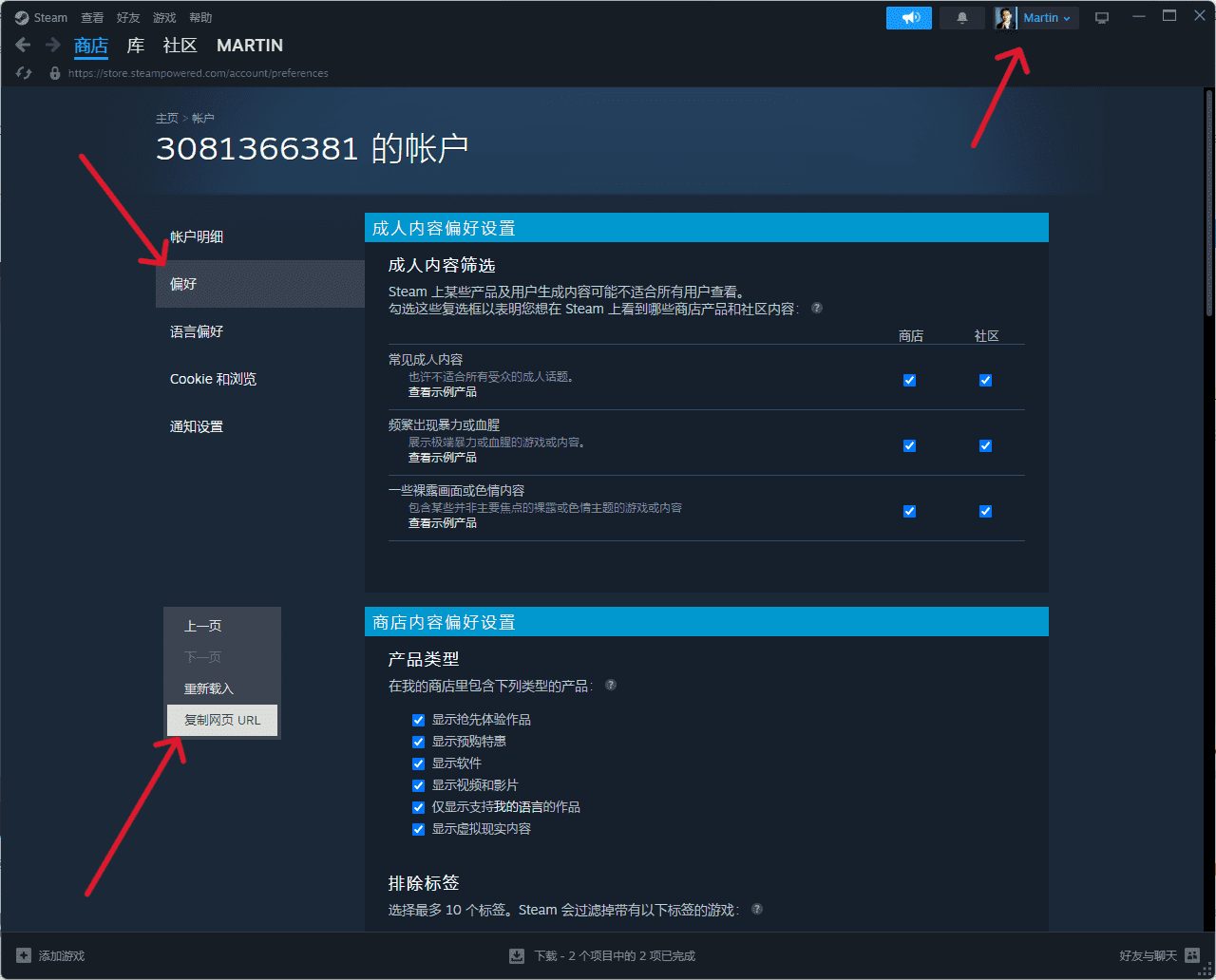Uncheck 频繁出现暴力或血腥 community checkbox
The image size is (1216, 980).
[985, 445]
